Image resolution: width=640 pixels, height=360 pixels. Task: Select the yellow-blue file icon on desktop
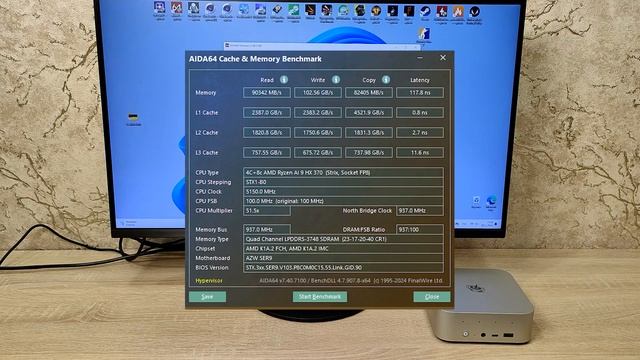point(133,119)
